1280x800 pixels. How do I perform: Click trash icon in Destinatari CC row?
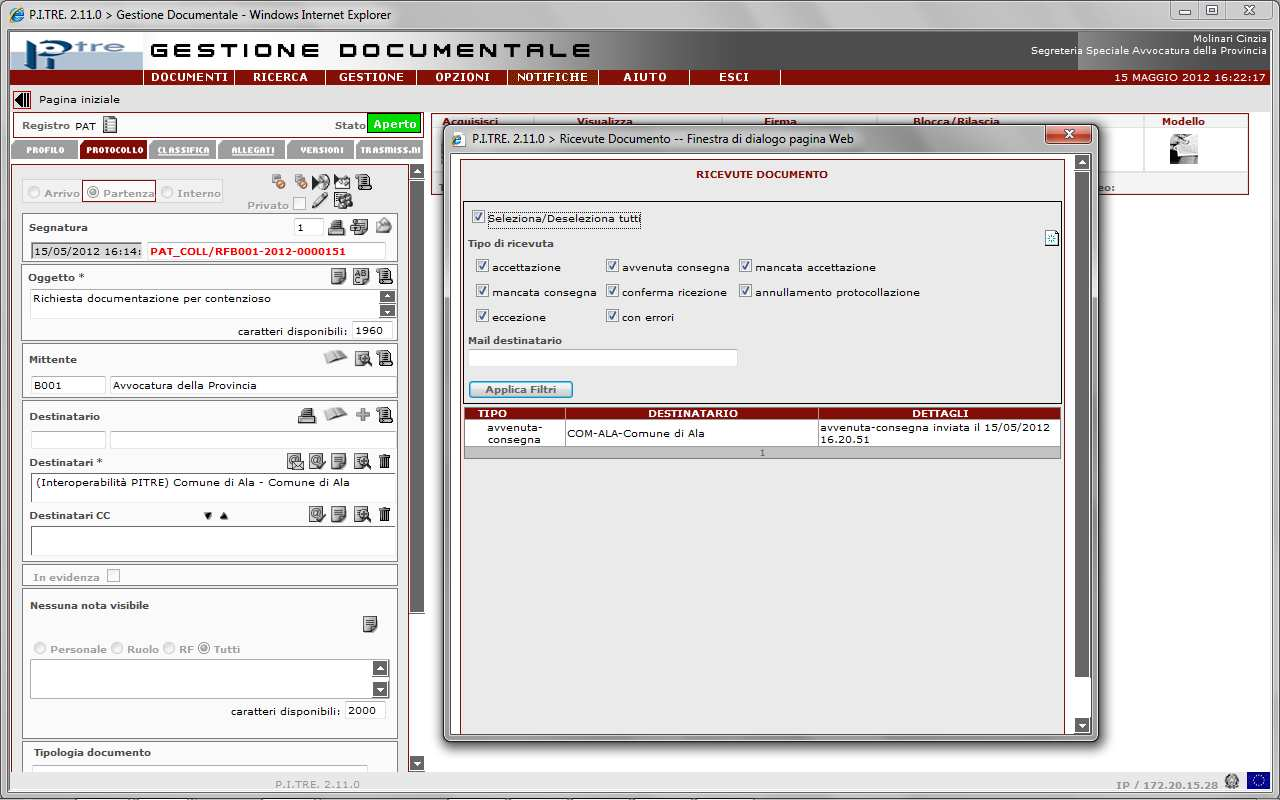(x=385, y=514)
